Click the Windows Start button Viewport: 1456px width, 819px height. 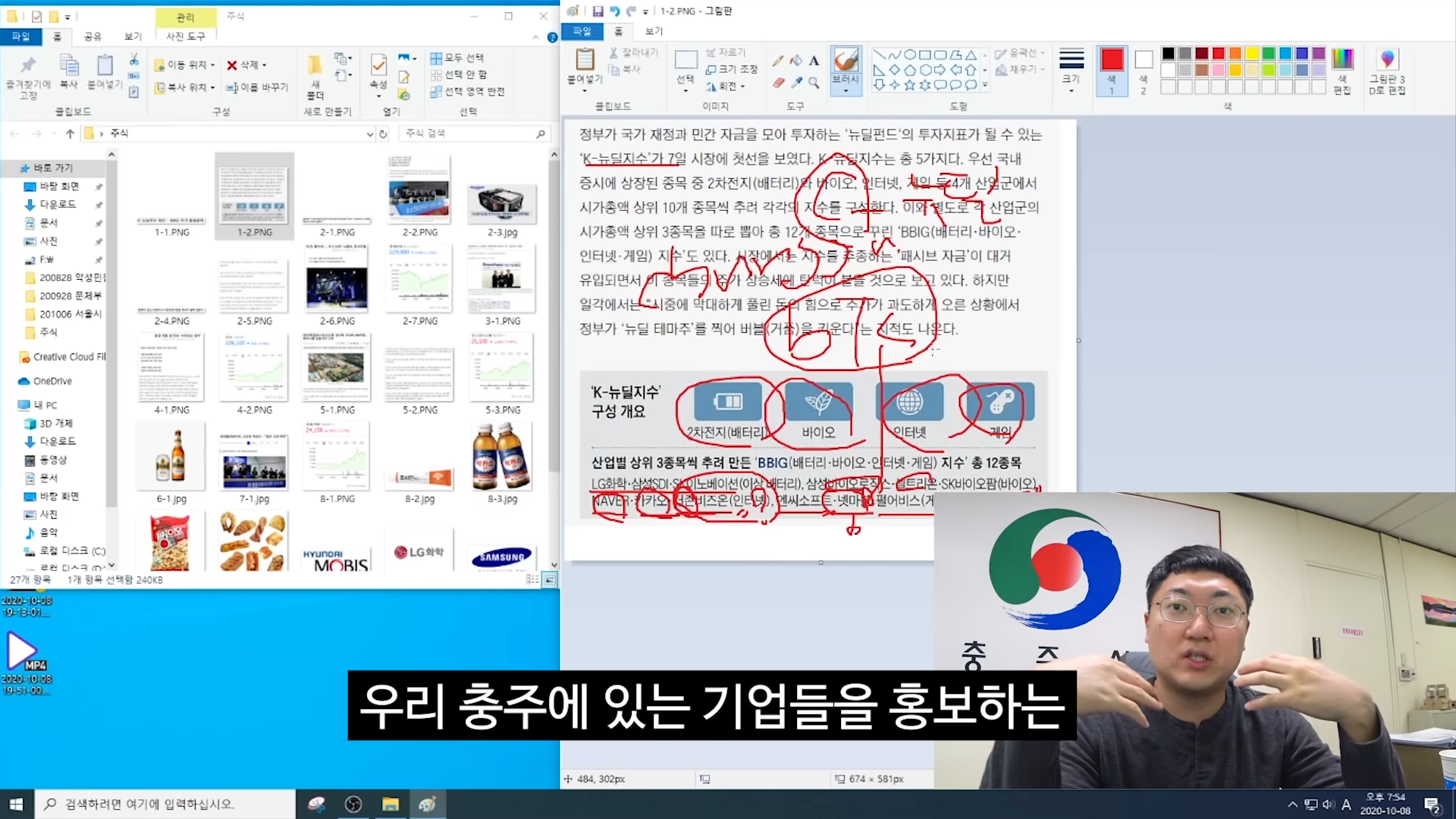tap(17, 804)
